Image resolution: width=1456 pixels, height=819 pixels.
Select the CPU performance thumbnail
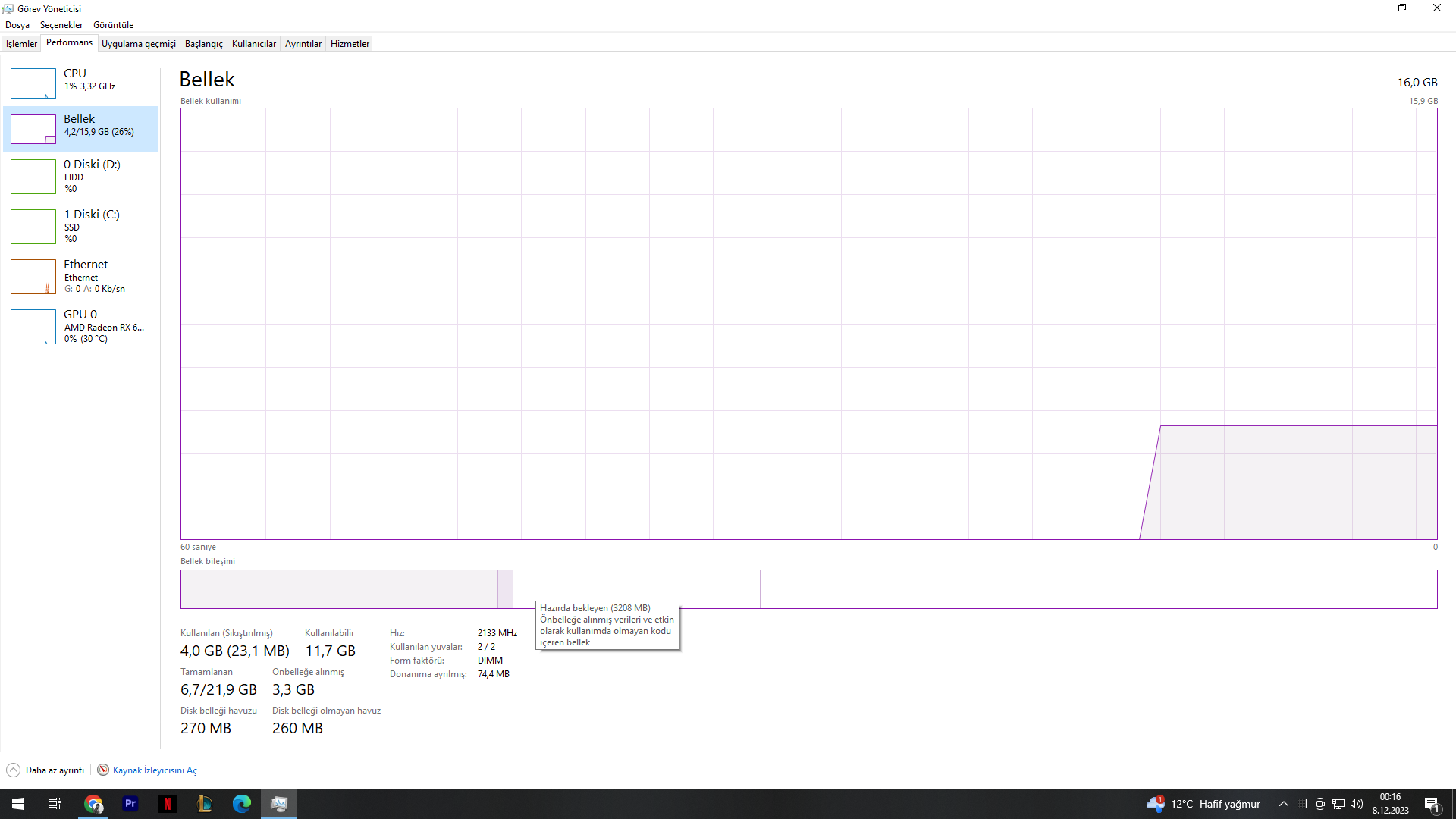pyautogui.click(x=33, y=83)
